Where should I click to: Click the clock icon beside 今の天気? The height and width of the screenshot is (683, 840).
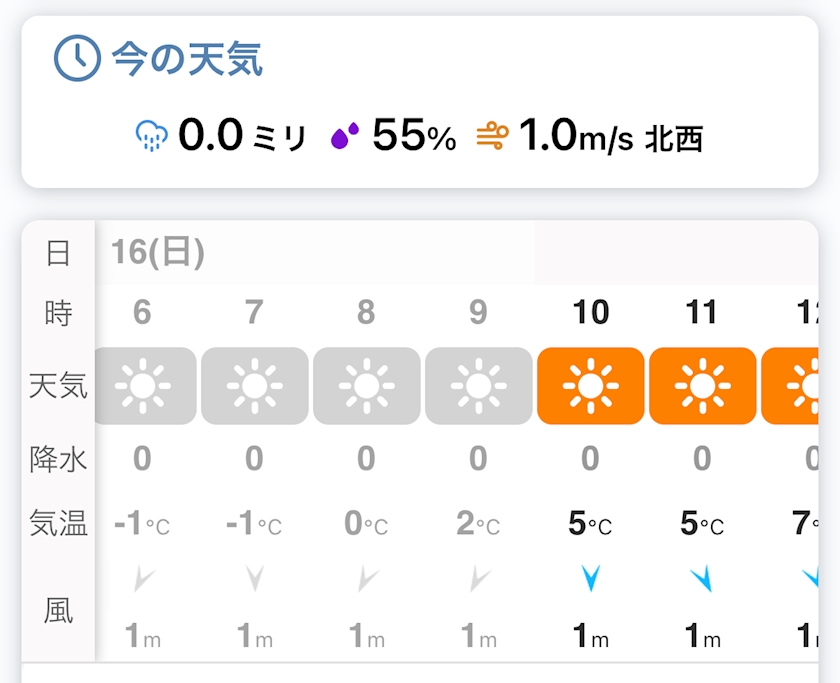click(77, 58)
